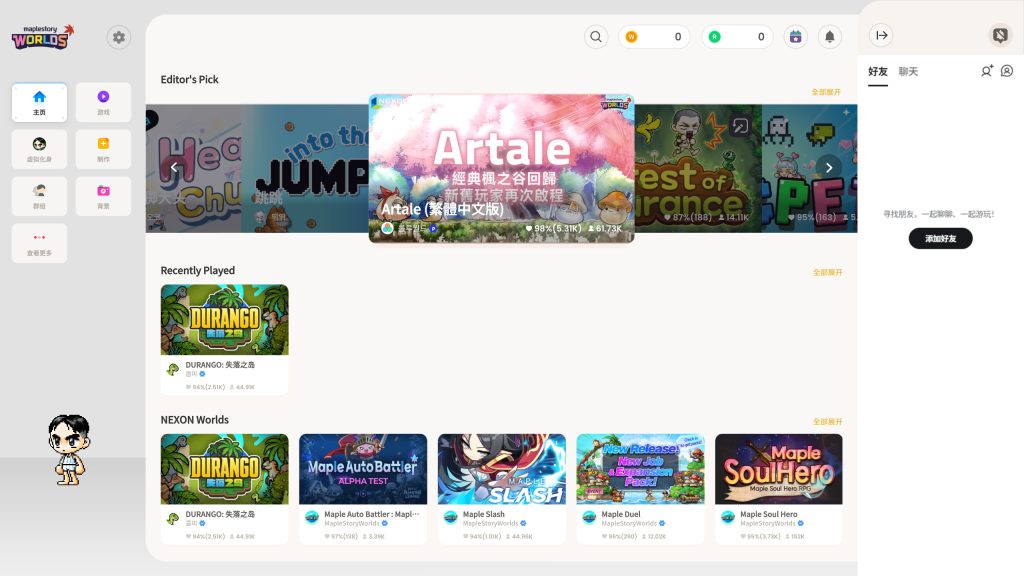This screenshot has height=576, width=1024.
Task: Click the Artale (繁體中文版) caption text
Action: tap(442, 210)
